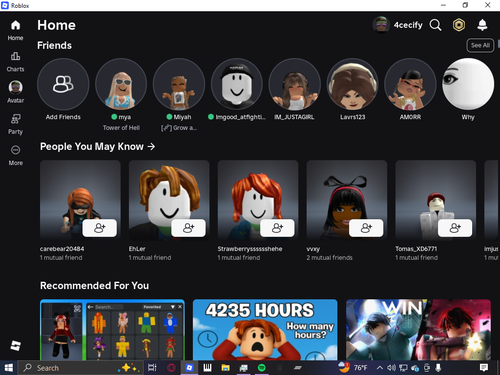
Task: Click the 76°F weather widget
Action: pos(353,368)
